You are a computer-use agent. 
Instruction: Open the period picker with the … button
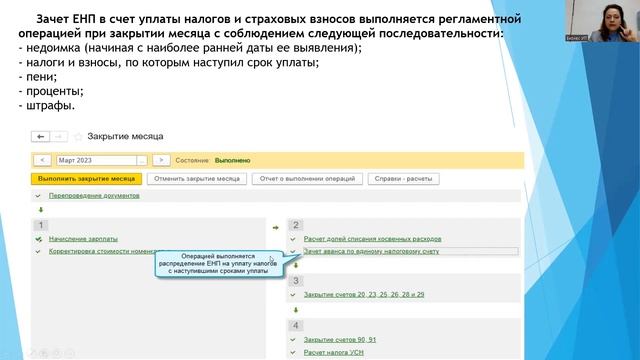(142, 160)
